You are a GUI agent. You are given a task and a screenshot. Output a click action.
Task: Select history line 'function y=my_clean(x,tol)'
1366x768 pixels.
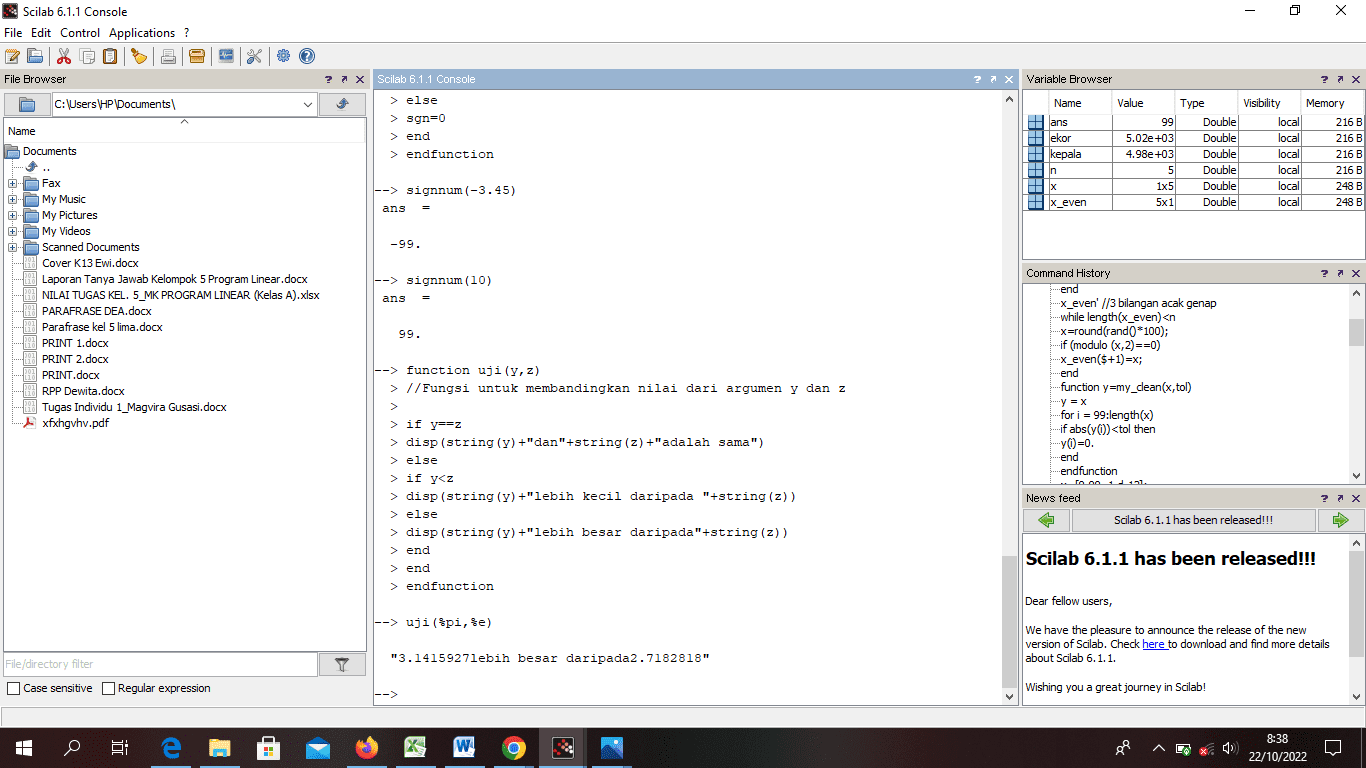click(x=1126, y=387)
